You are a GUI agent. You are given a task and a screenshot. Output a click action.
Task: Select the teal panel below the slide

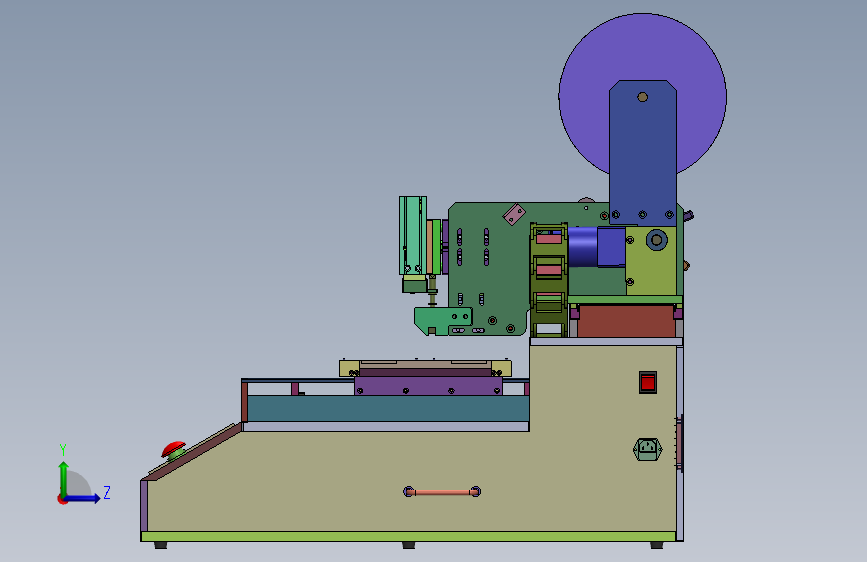(x=388, y=408)
